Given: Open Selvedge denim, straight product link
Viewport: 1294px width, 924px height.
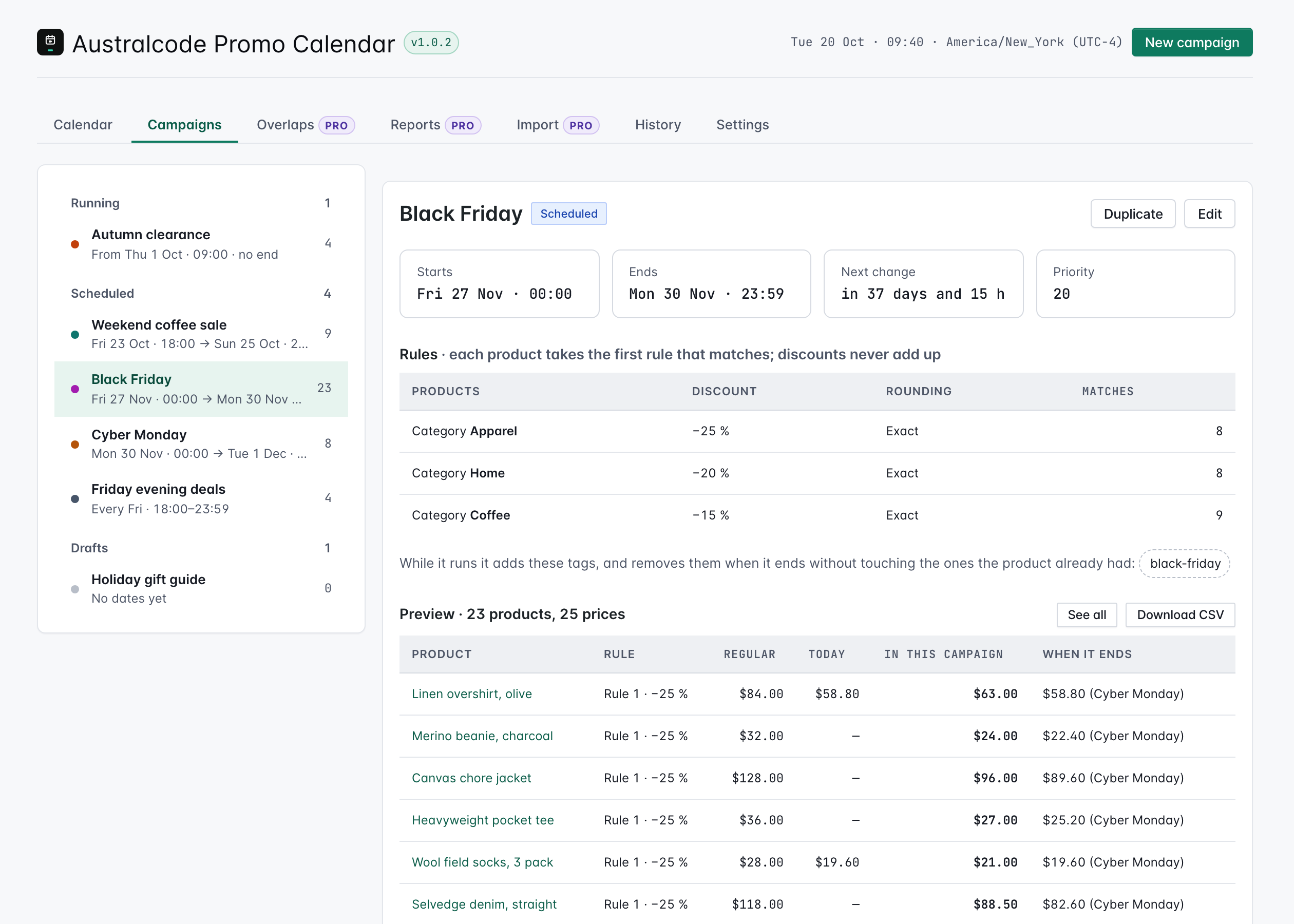Looking at the screenshot, I should (x=484, y=904).
